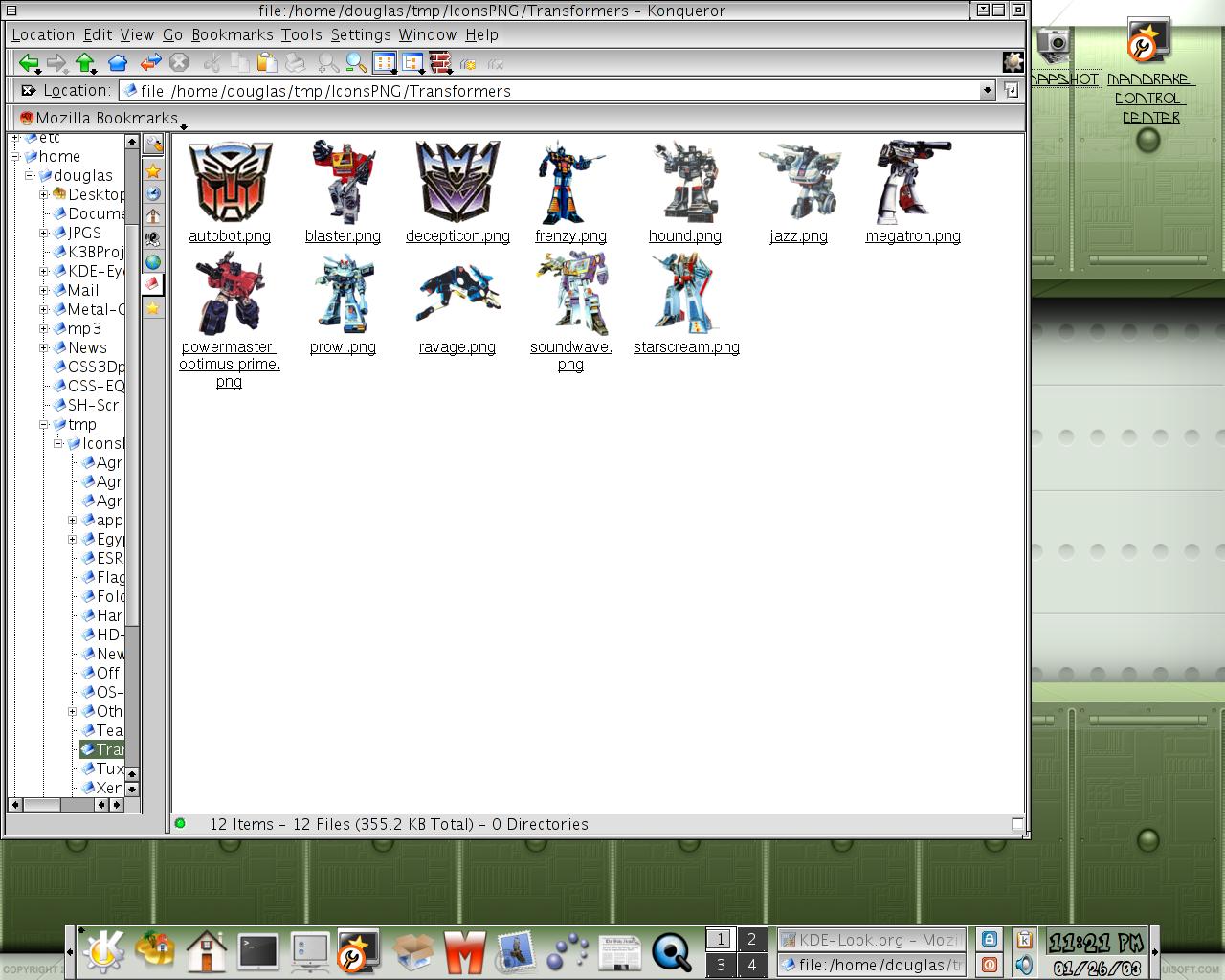Collapse the tmp folder in the tree
This screenshot has height=980, width=1225.
[x=44, y=424]
